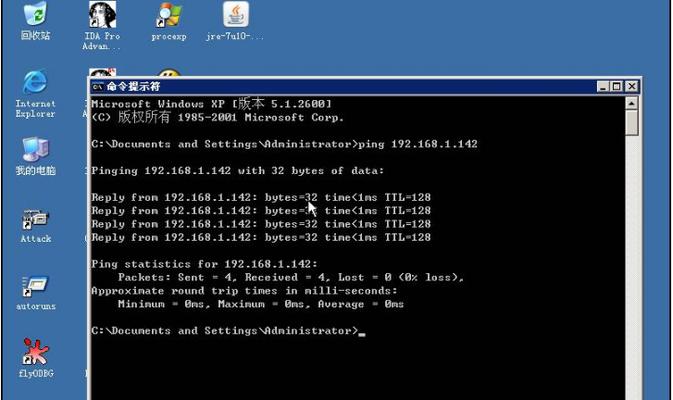Click the blinking cursor at the prompt
673x400 pixels.
coord(361,333)
